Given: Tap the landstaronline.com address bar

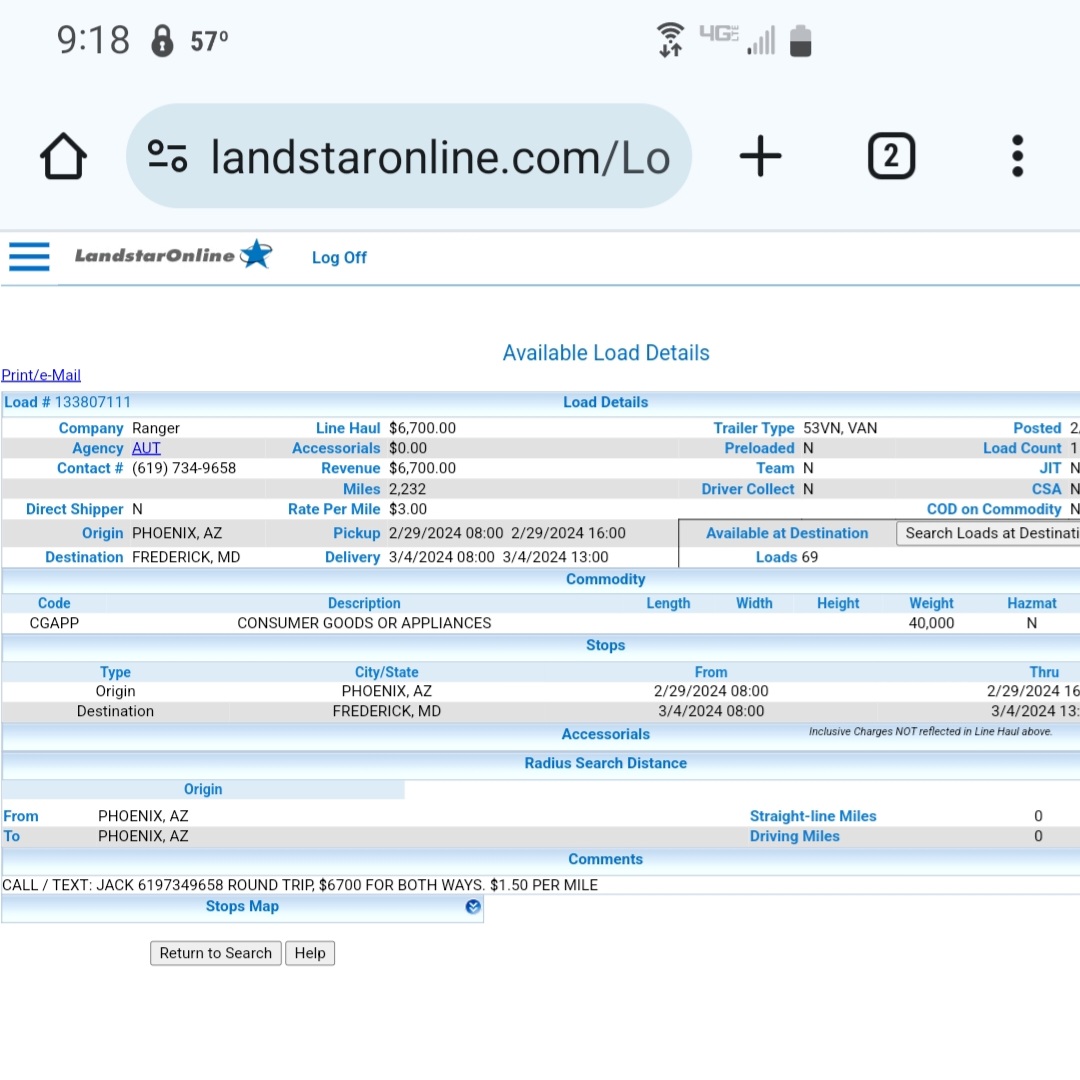Looking at the screenshot, I should coord(440,157).
